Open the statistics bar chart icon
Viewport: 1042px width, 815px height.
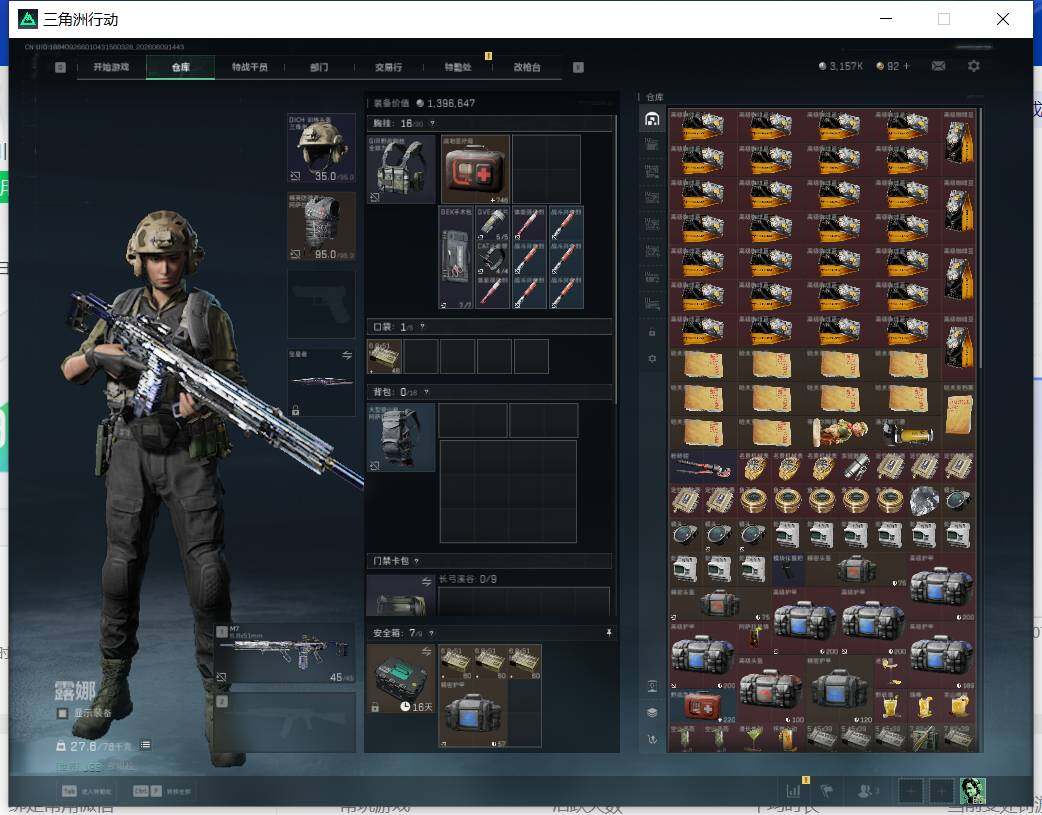pos(793,791)
